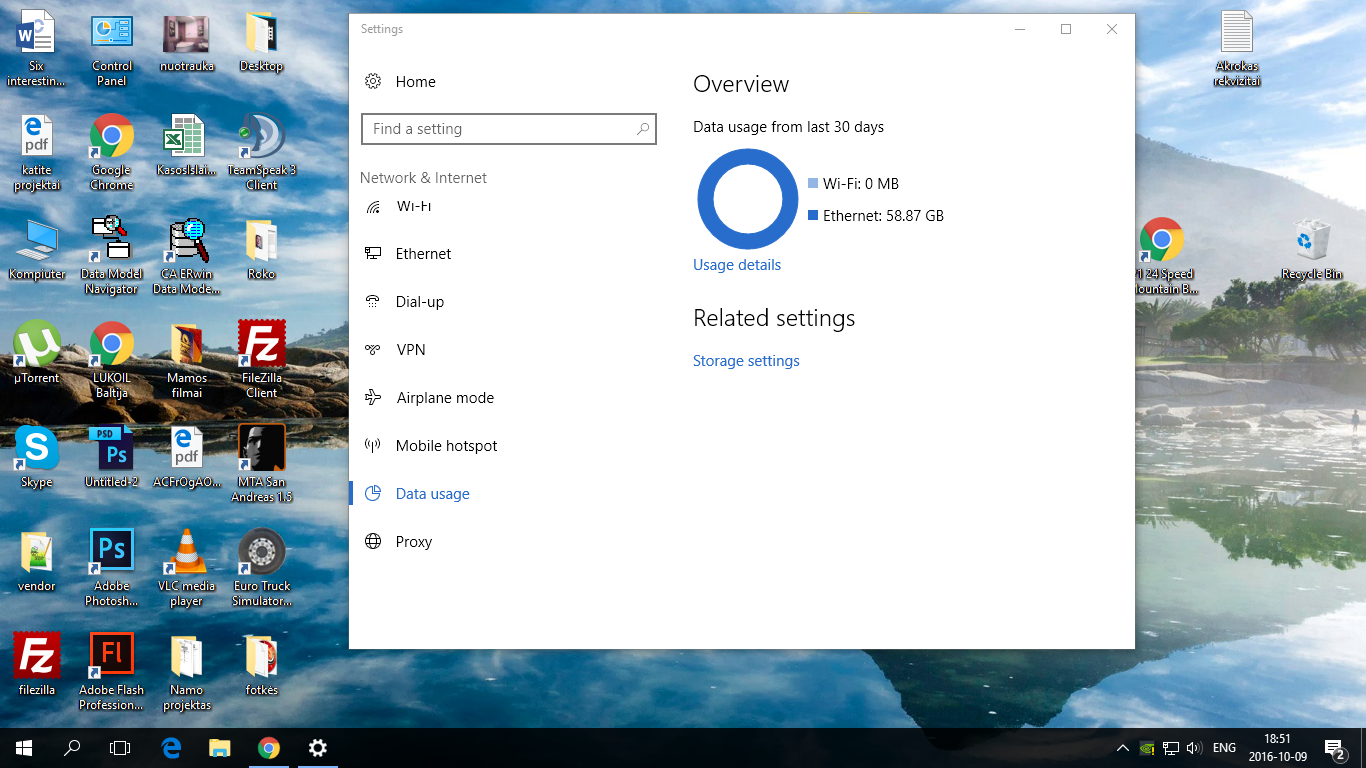This screenshot has width=1366, height=768.
Task: Select the vendor file icon
Action: pos(37,561)
